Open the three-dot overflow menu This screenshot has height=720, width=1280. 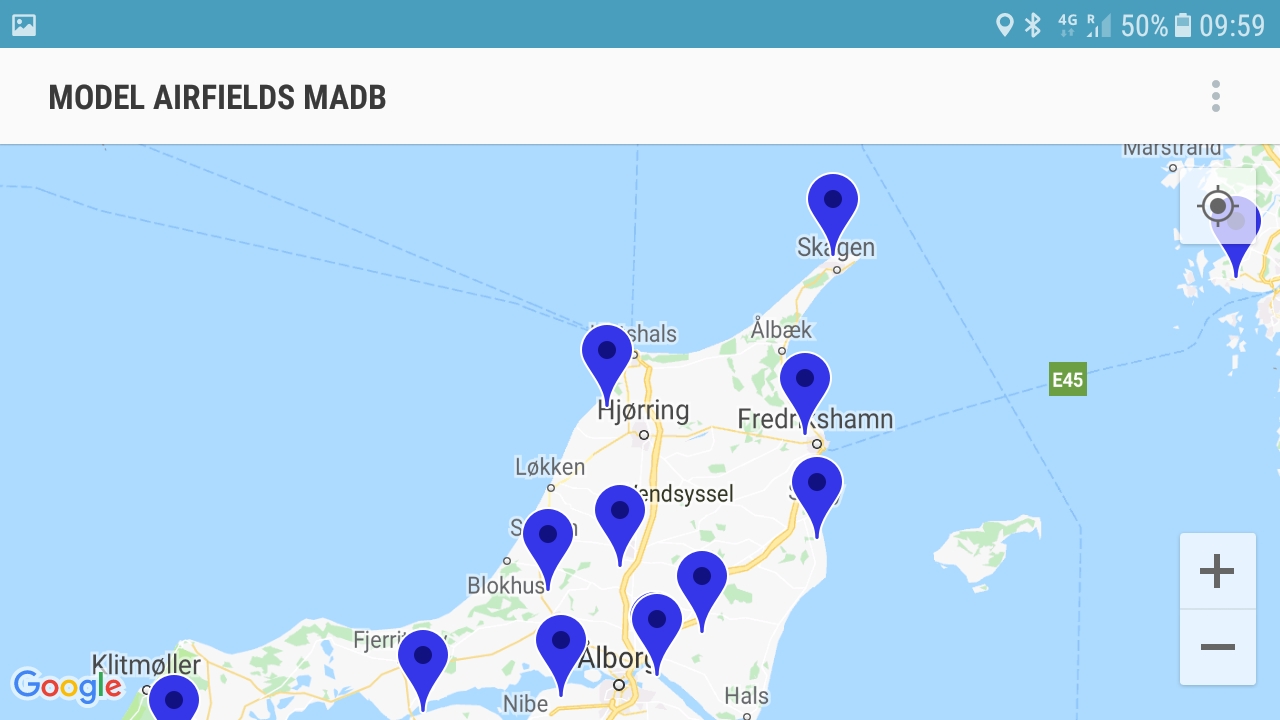[1216, 96]
